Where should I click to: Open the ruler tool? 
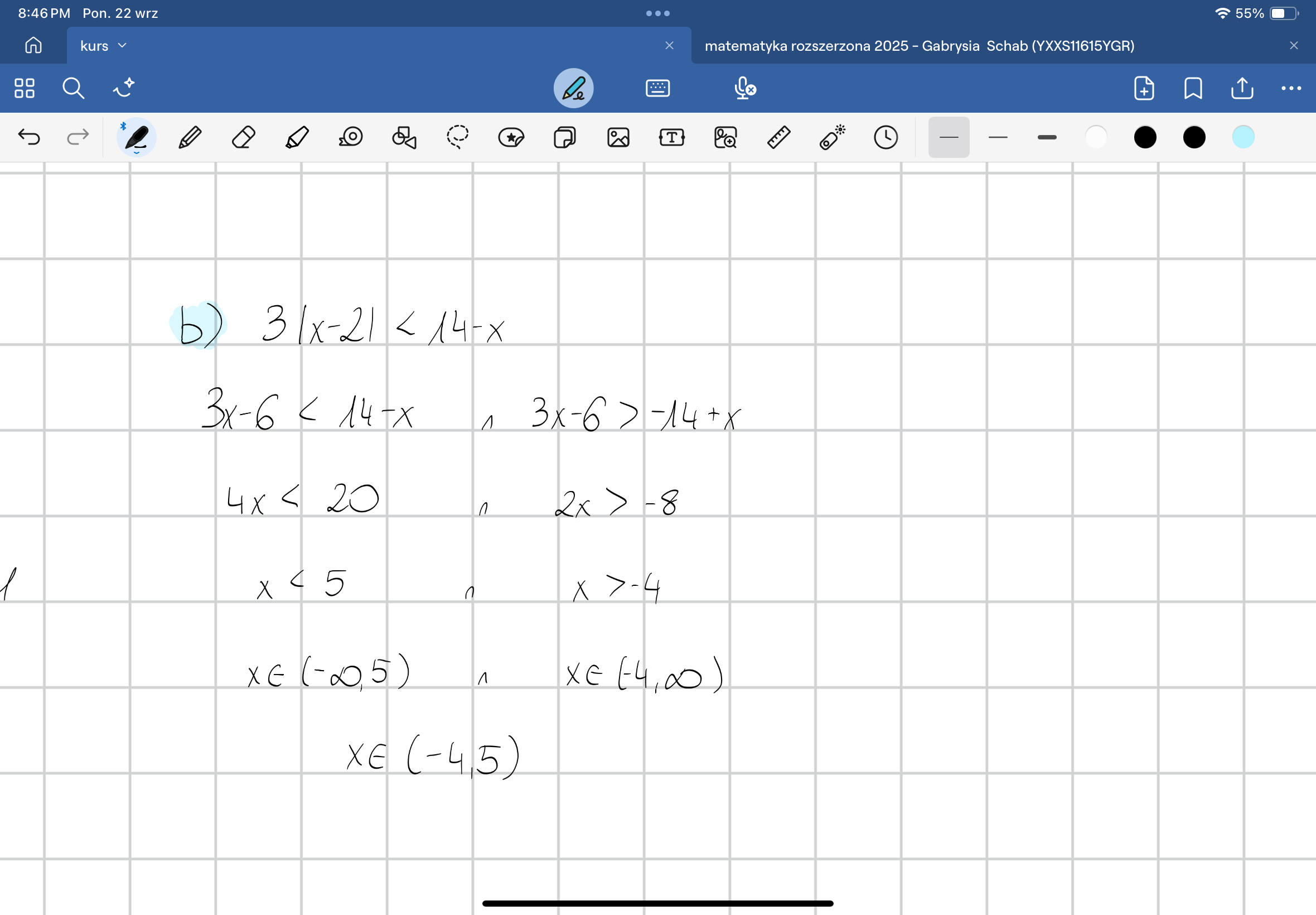click(778, 138)
